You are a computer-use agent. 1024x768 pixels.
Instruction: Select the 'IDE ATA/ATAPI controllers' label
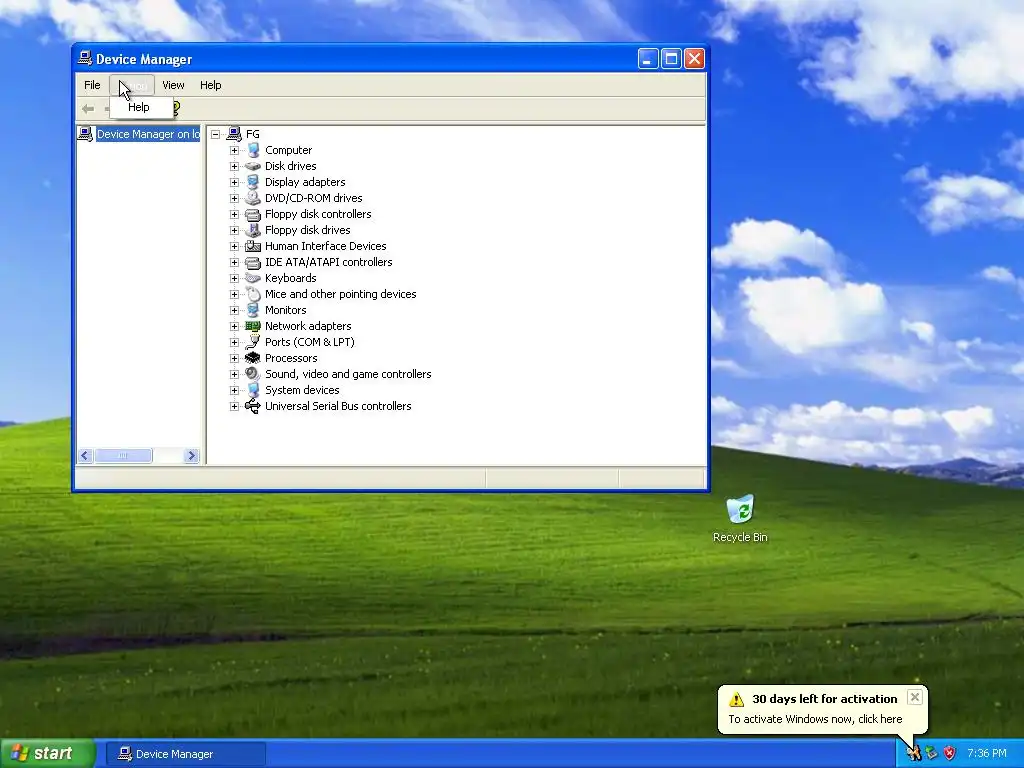328,262
